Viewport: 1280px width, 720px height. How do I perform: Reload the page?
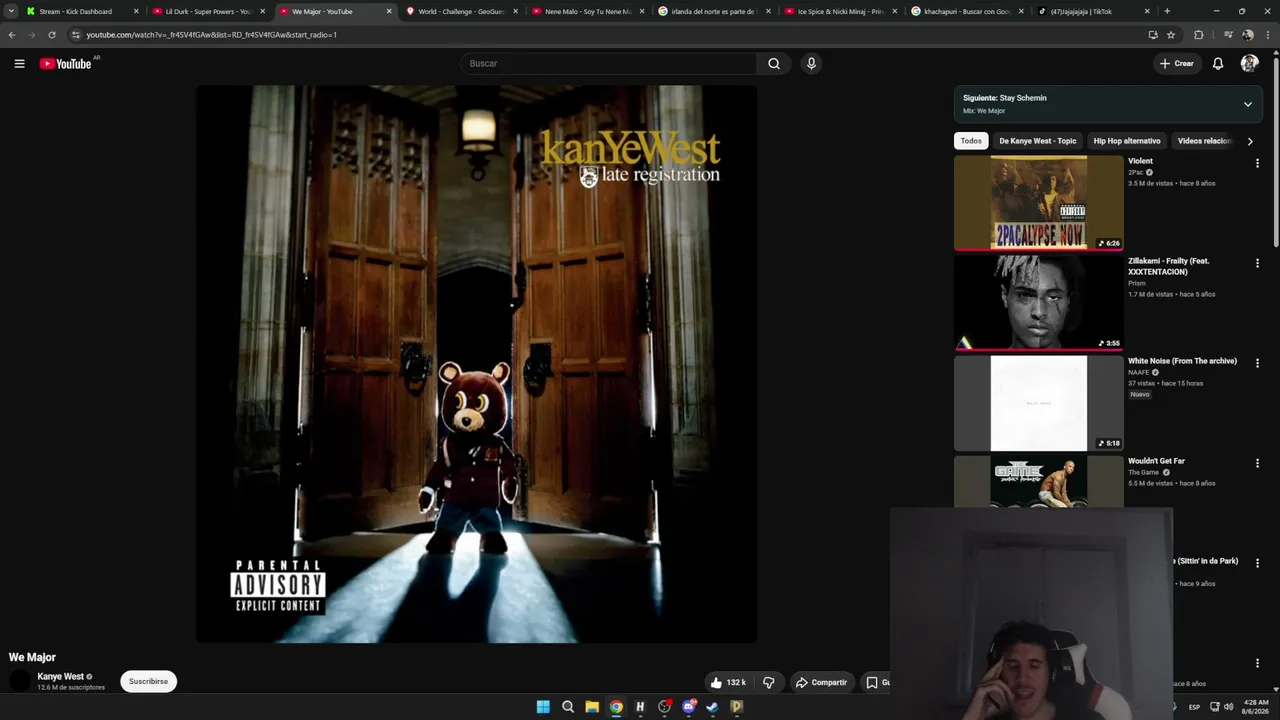tap(52, 34)
